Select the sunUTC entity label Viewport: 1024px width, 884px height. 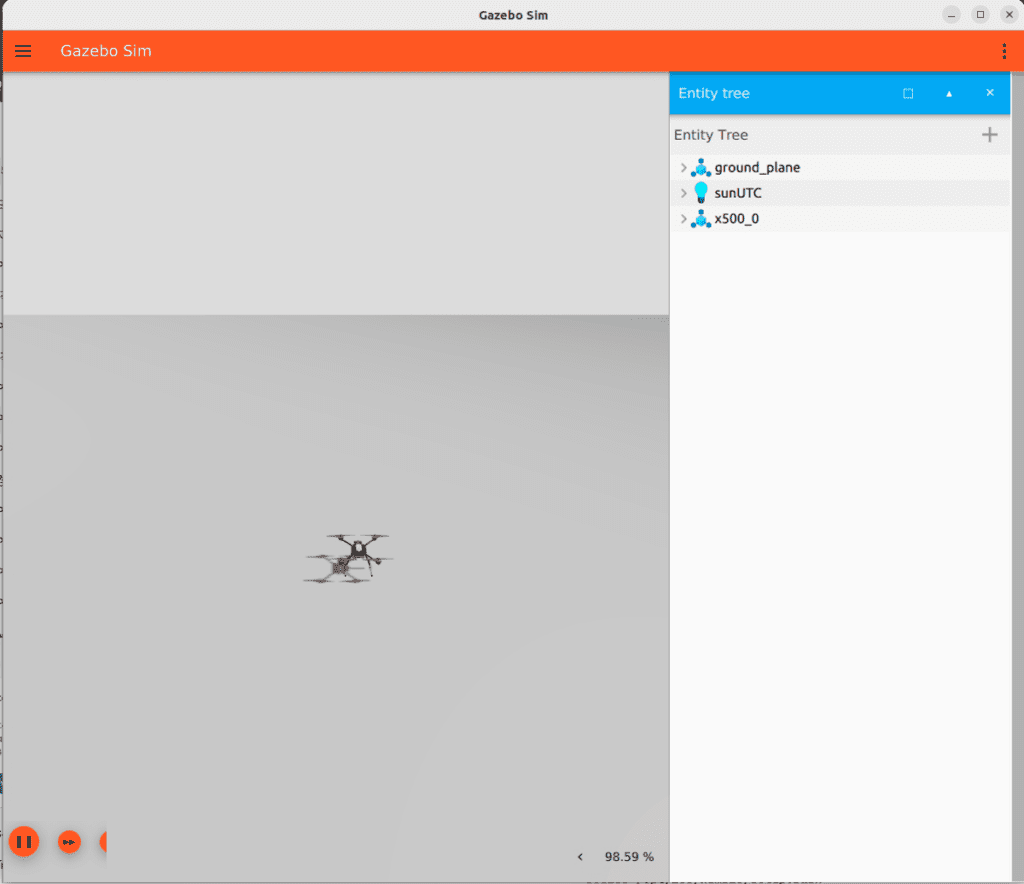click(x=738, y=193)
